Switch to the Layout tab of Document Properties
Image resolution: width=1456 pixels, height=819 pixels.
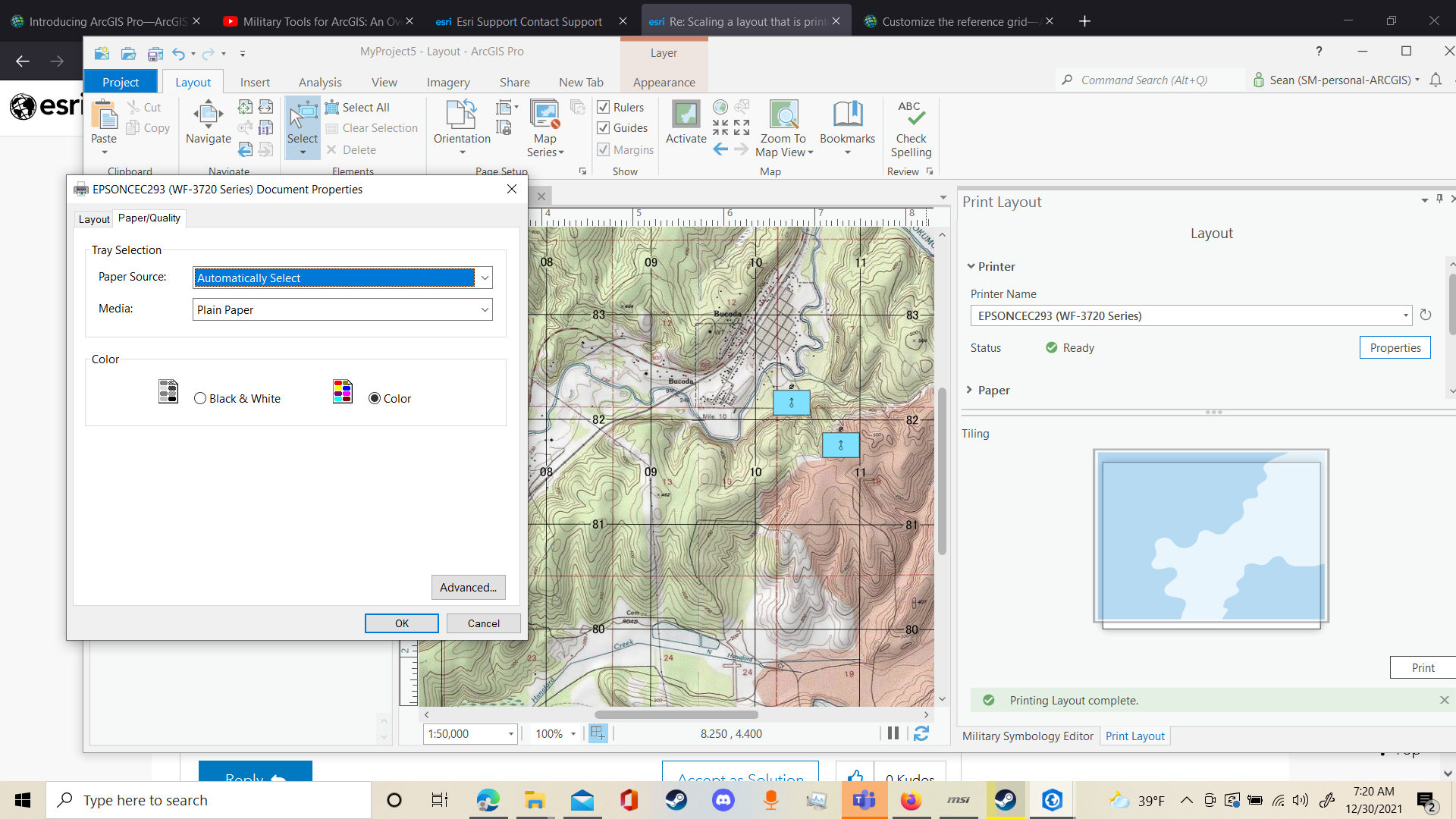[x=93, y=218]
